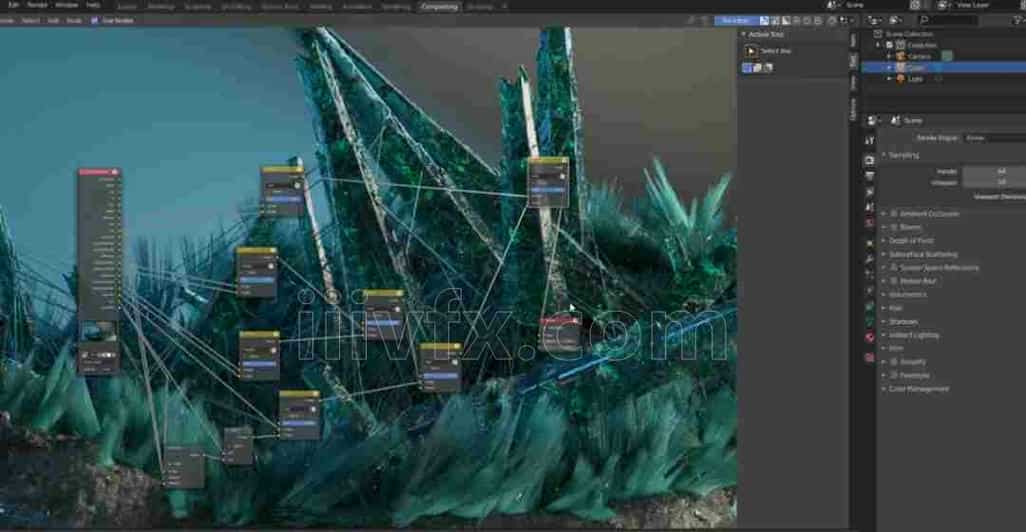Open the View Layer properties tab icon

(869, 192)
